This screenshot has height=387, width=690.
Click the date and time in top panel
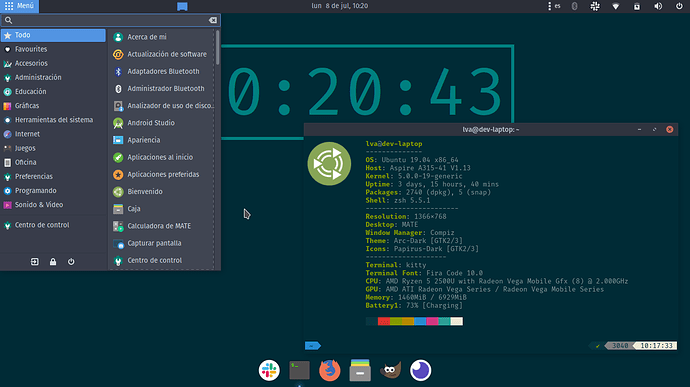[340, 6]
